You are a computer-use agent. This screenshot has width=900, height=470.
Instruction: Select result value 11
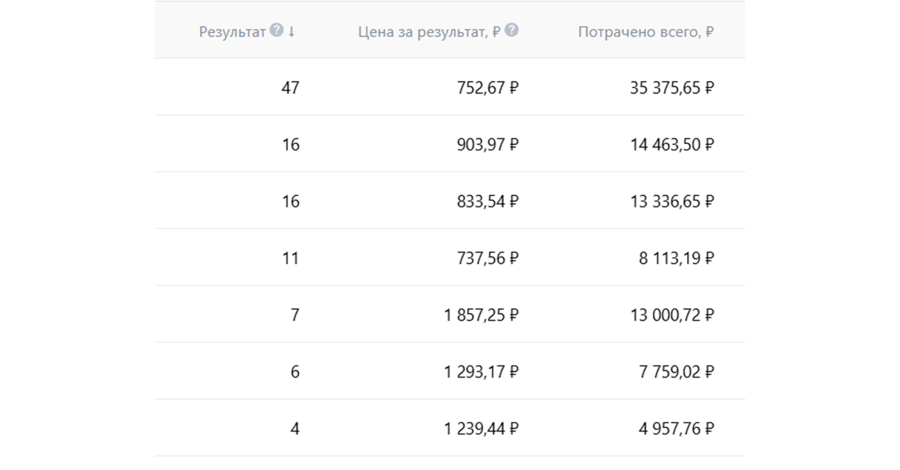click(x=290, y=258)
